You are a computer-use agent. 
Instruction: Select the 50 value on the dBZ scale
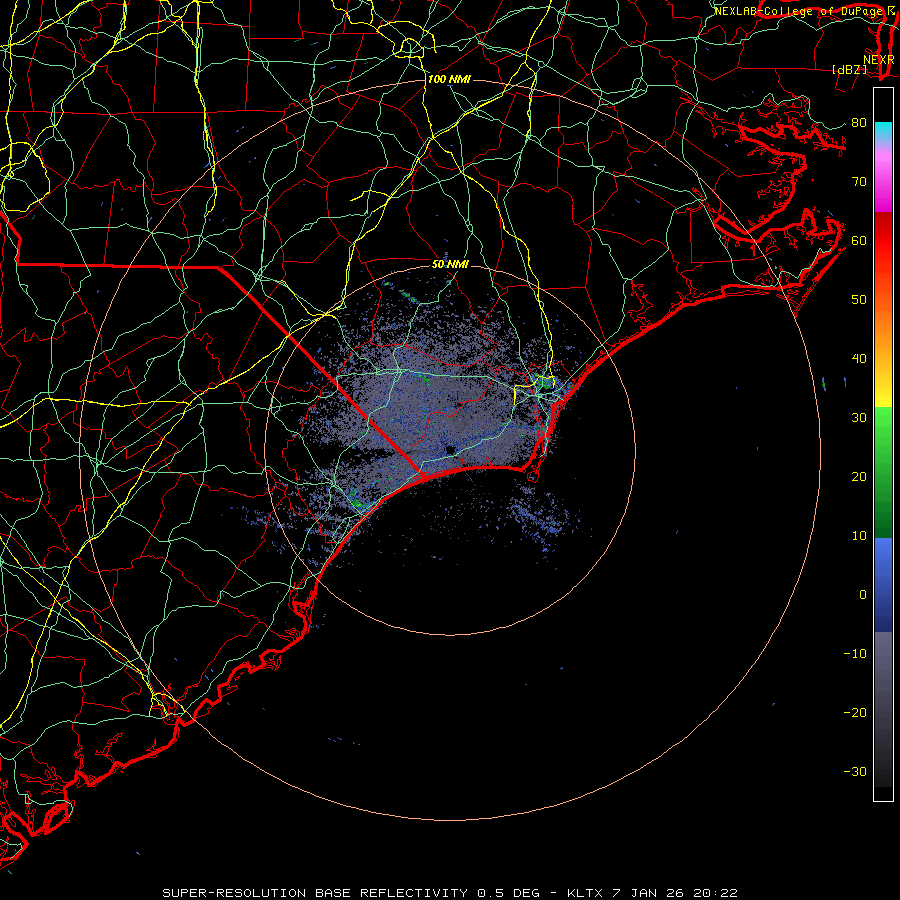[x=859, y=300]
